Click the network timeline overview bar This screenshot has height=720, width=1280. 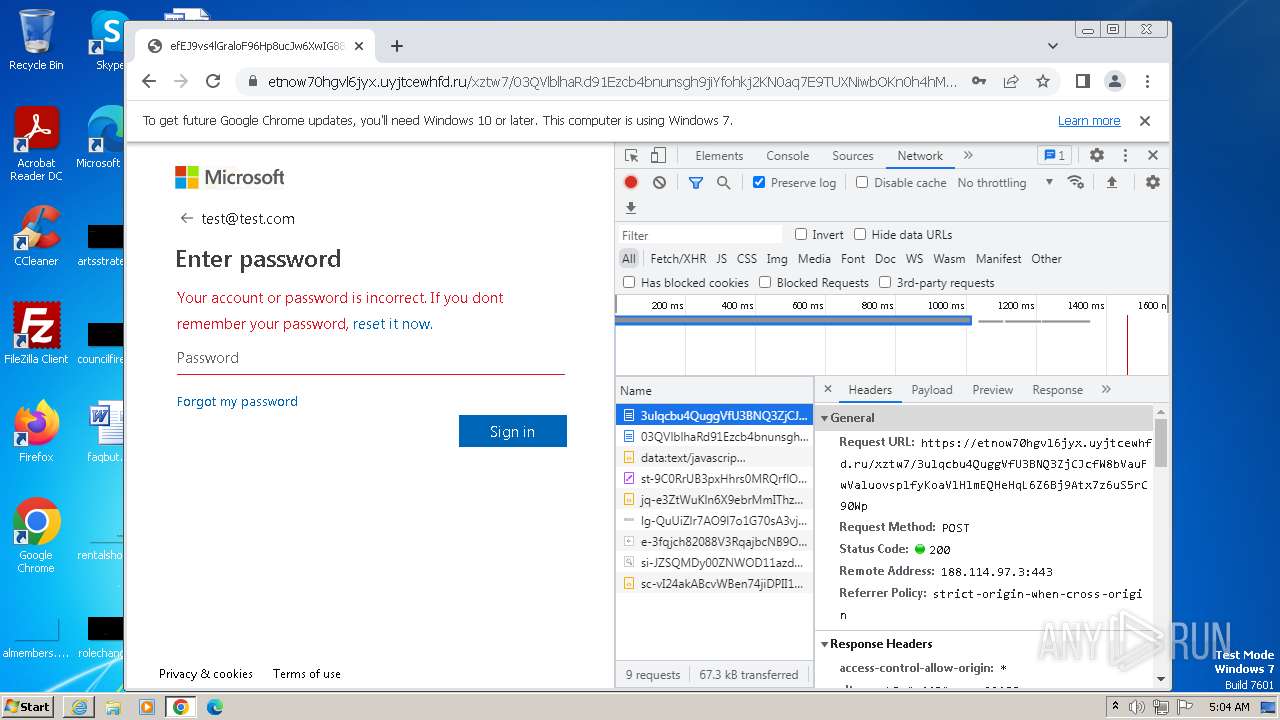click(793, 321)
